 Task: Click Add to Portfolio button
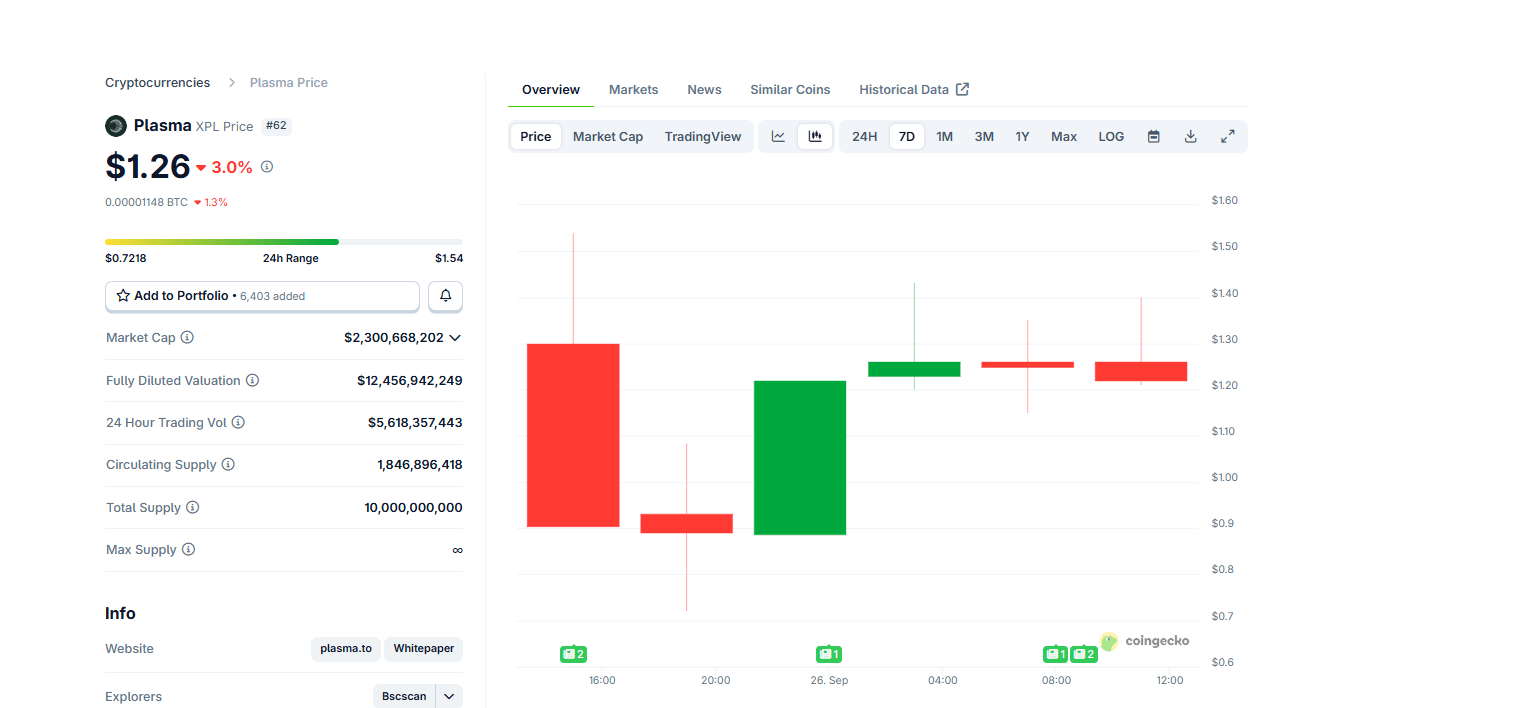click(x=262, y=296)
